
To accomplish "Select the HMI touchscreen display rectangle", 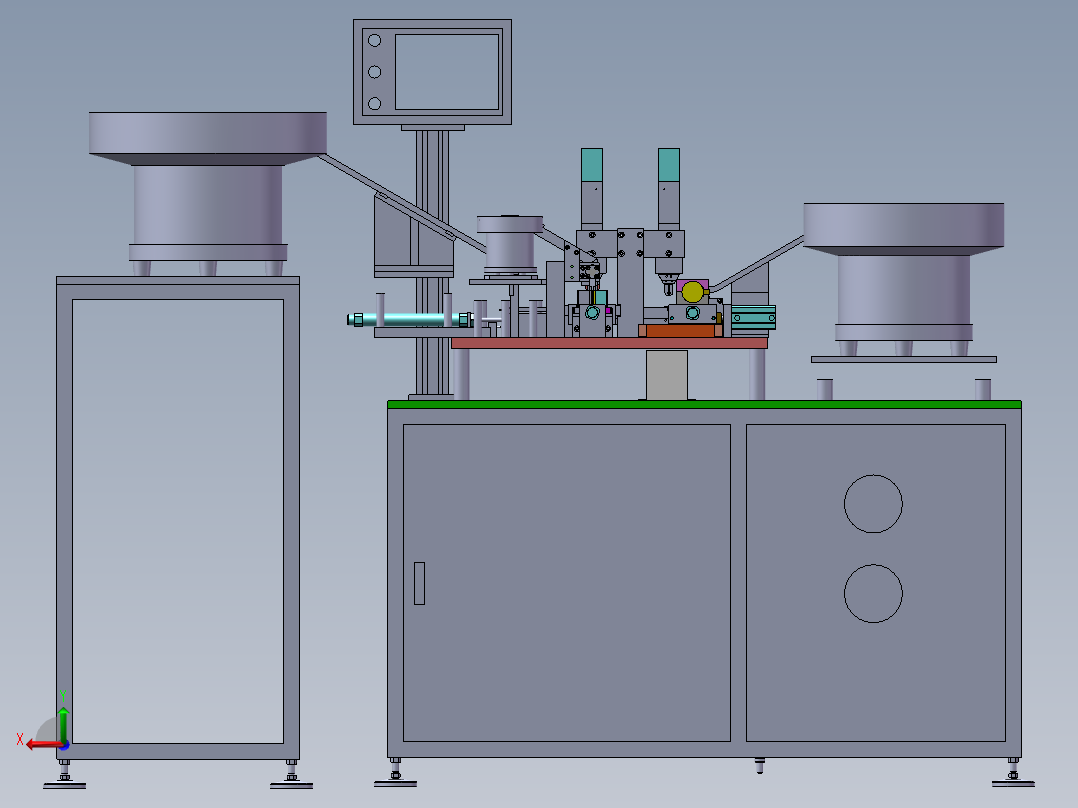I will (447, 72).
